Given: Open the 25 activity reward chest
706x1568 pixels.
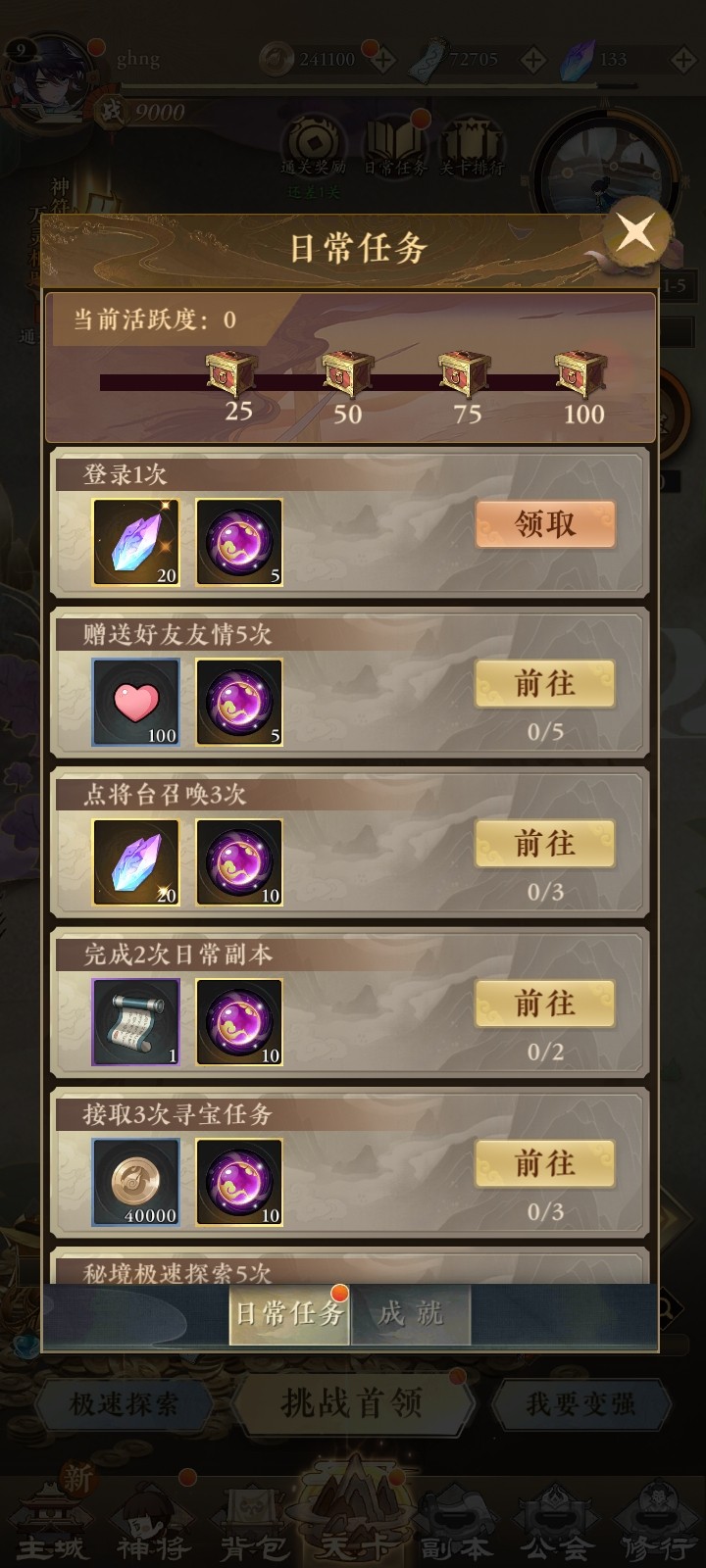Looking at the screenshot, I should pos(231,374).
